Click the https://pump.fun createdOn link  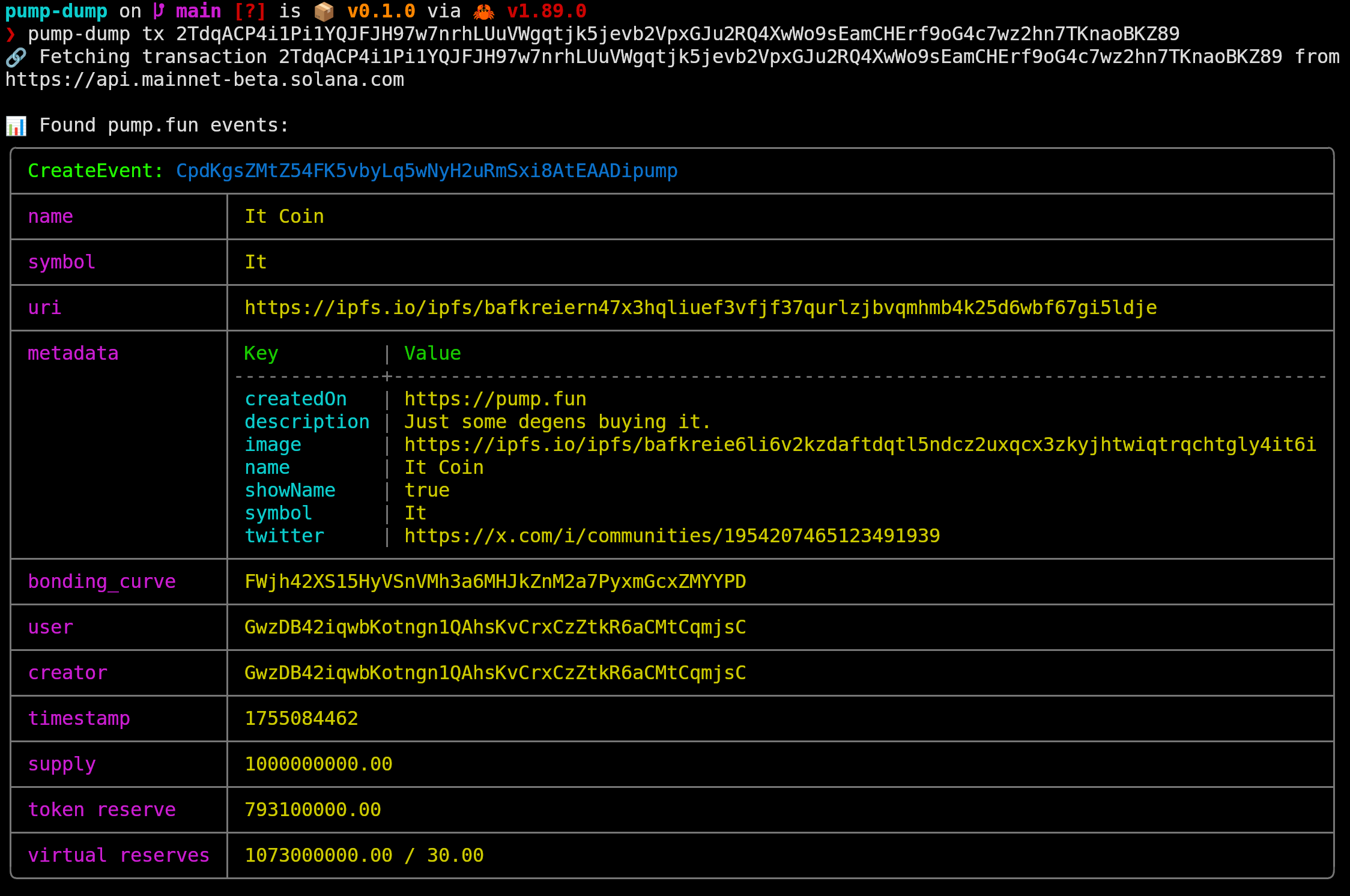(495, 399)
